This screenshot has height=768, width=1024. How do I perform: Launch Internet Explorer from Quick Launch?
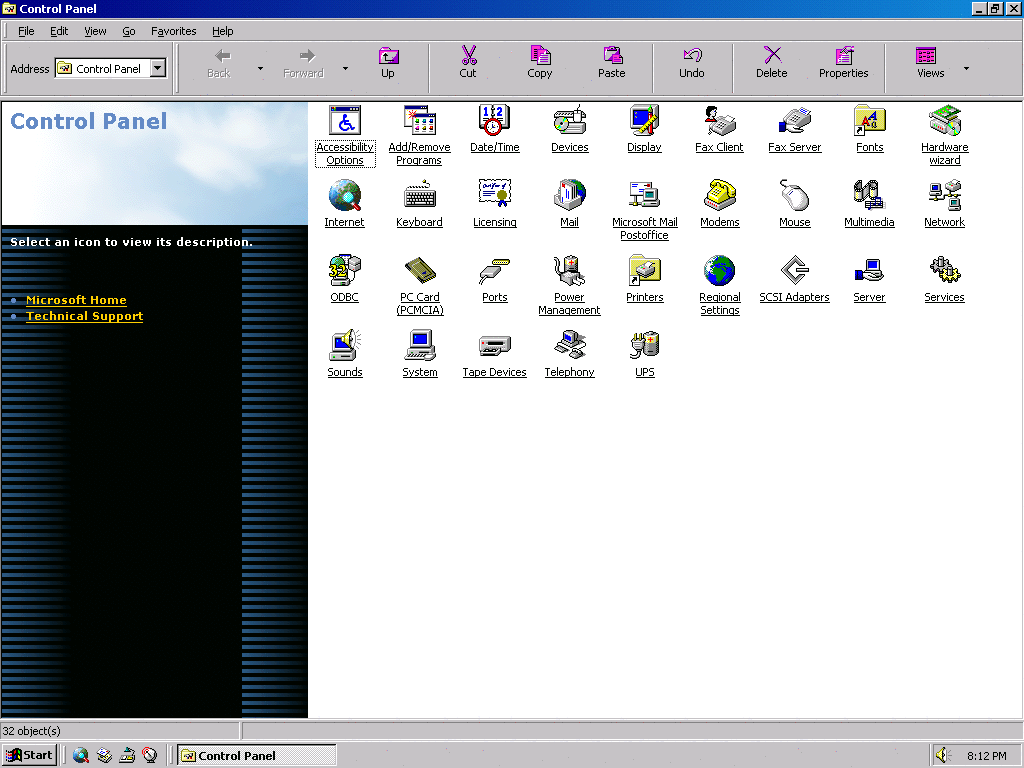80,755
